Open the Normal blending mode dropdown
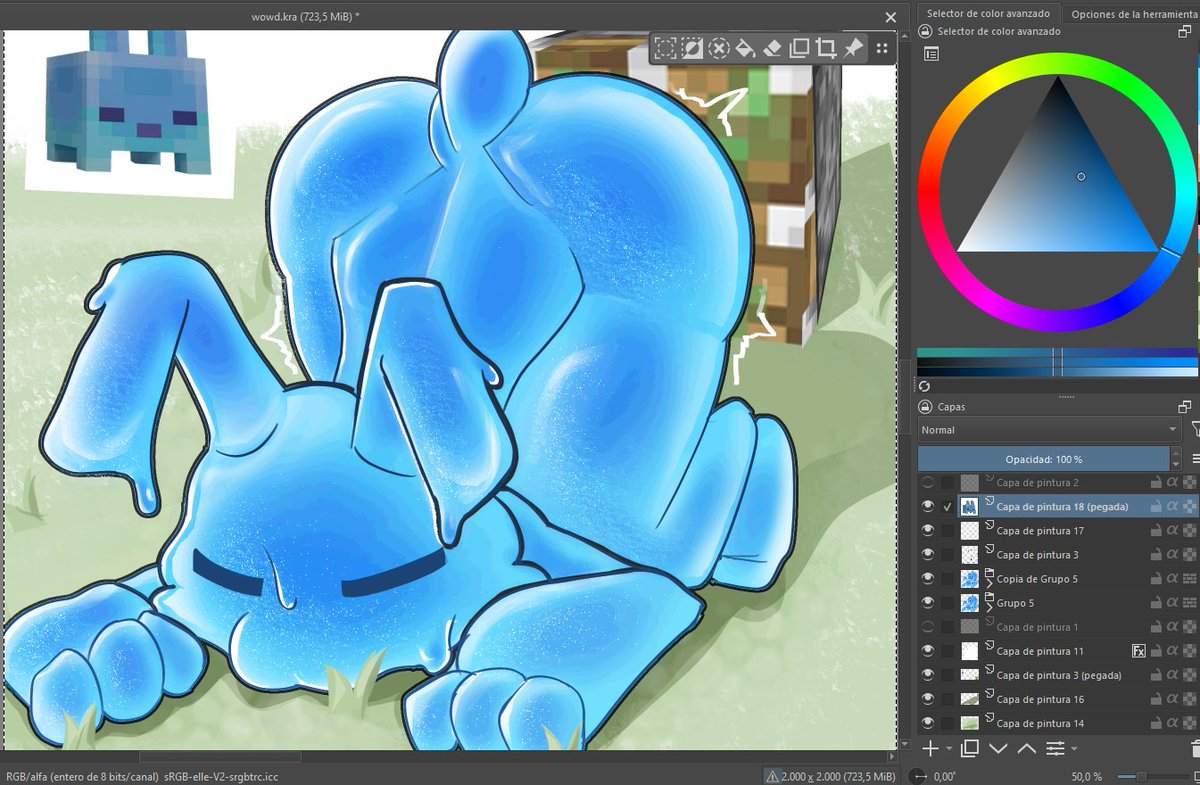The width and height of the screenshot is (1200, 785). click(x=1050, y=430)
